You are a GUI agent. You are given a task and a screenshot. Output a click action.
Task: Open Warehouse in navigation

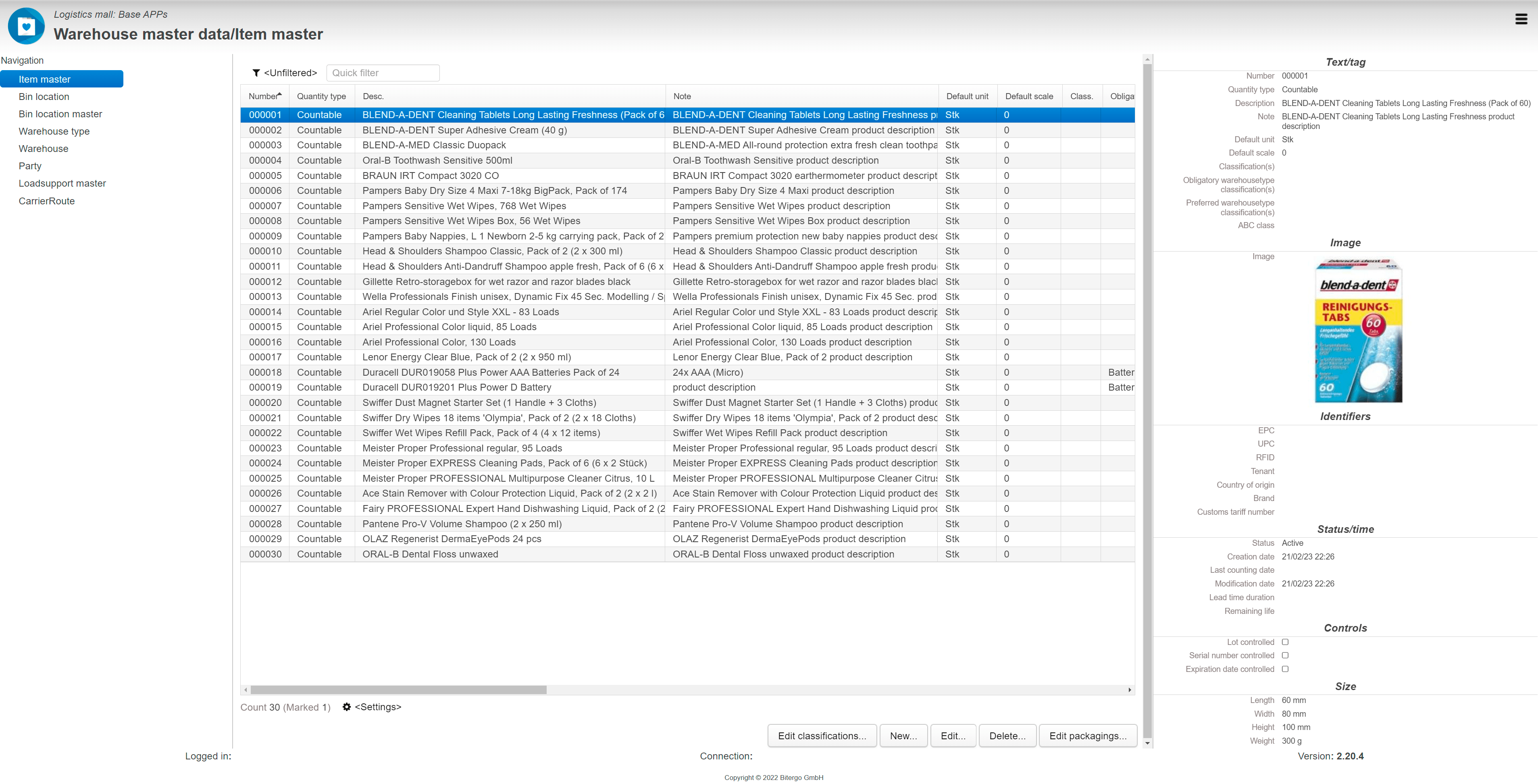(x=43, y=149)
